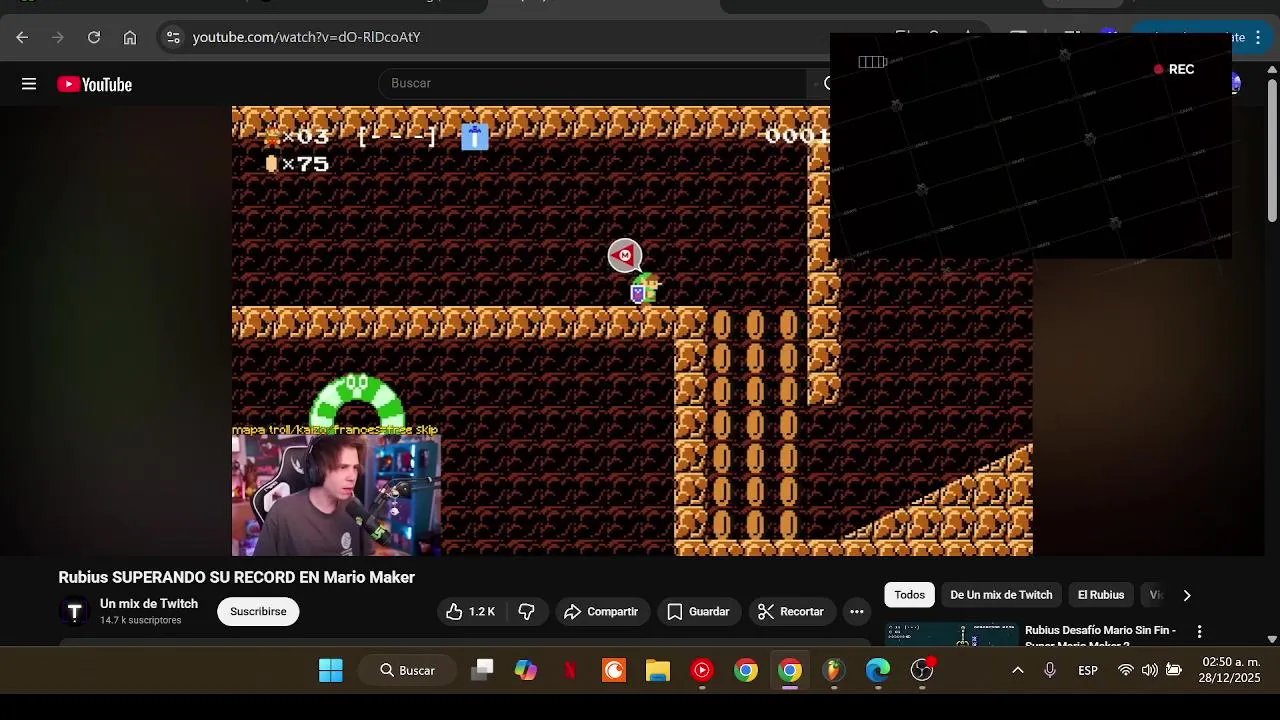Open the Windows Start menu

pos(331,670)
